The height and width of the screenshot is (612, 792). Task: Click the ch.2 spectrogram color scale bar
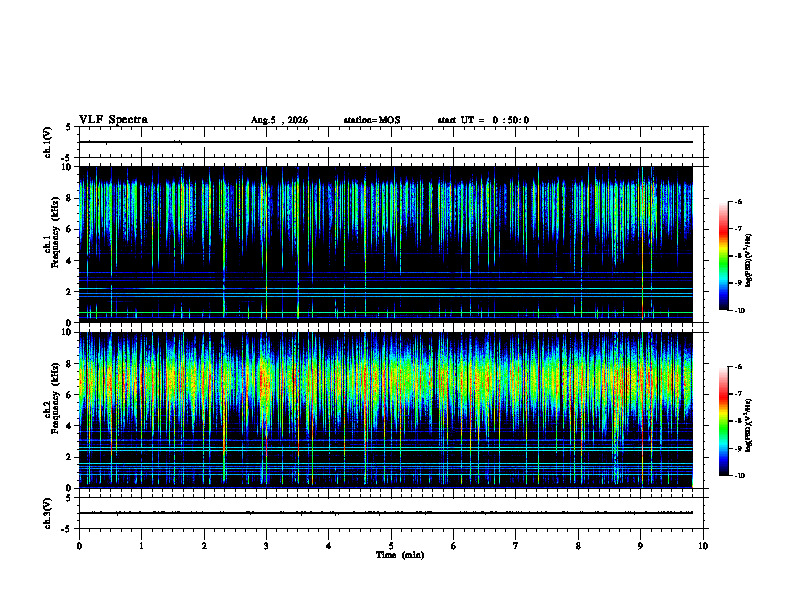pos(724,421)
